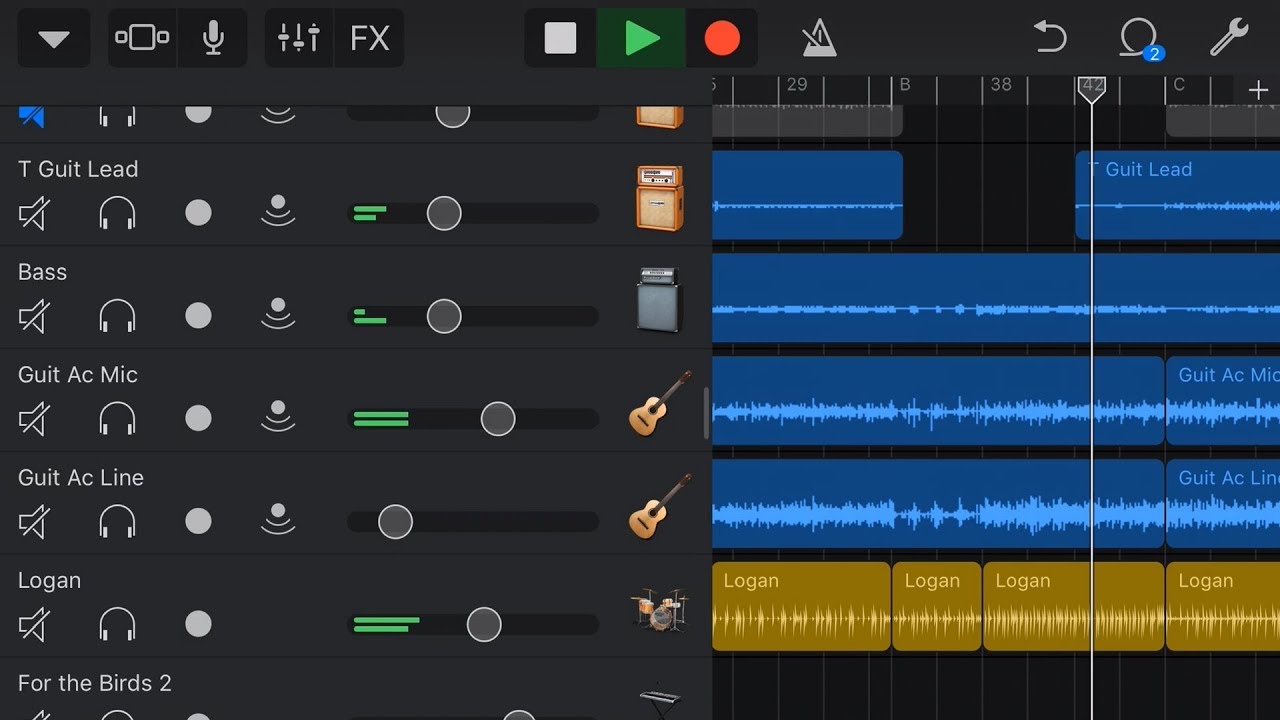1280x720 pixels.
Task: Mute the Bass track
Action: pos(33,316)
